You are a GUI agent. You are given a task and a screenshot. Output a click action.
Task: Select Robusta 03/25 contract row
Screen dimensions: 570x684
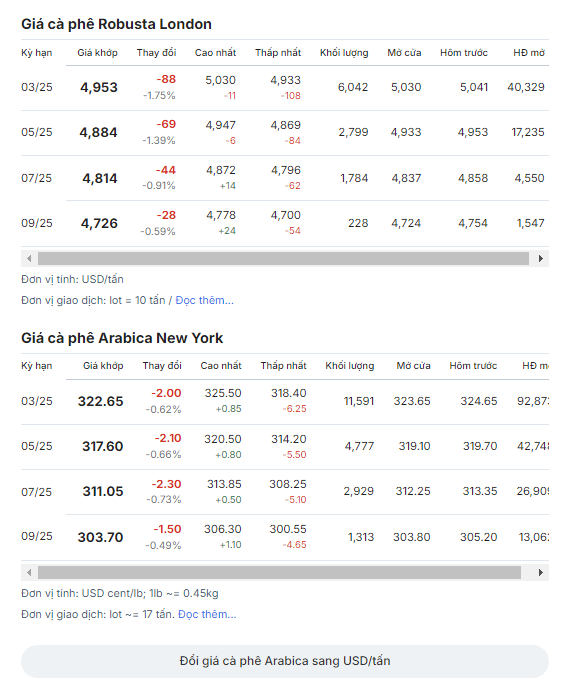coord(285,88)
